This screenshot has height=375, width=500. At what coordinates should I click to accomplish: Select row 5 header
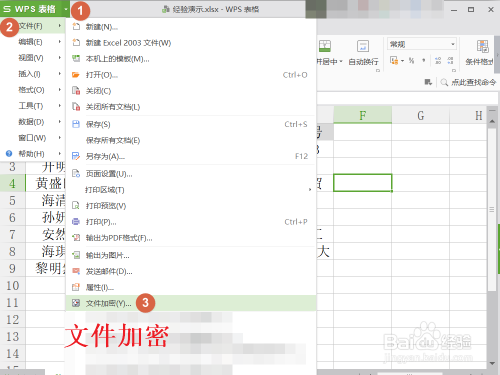12,201
